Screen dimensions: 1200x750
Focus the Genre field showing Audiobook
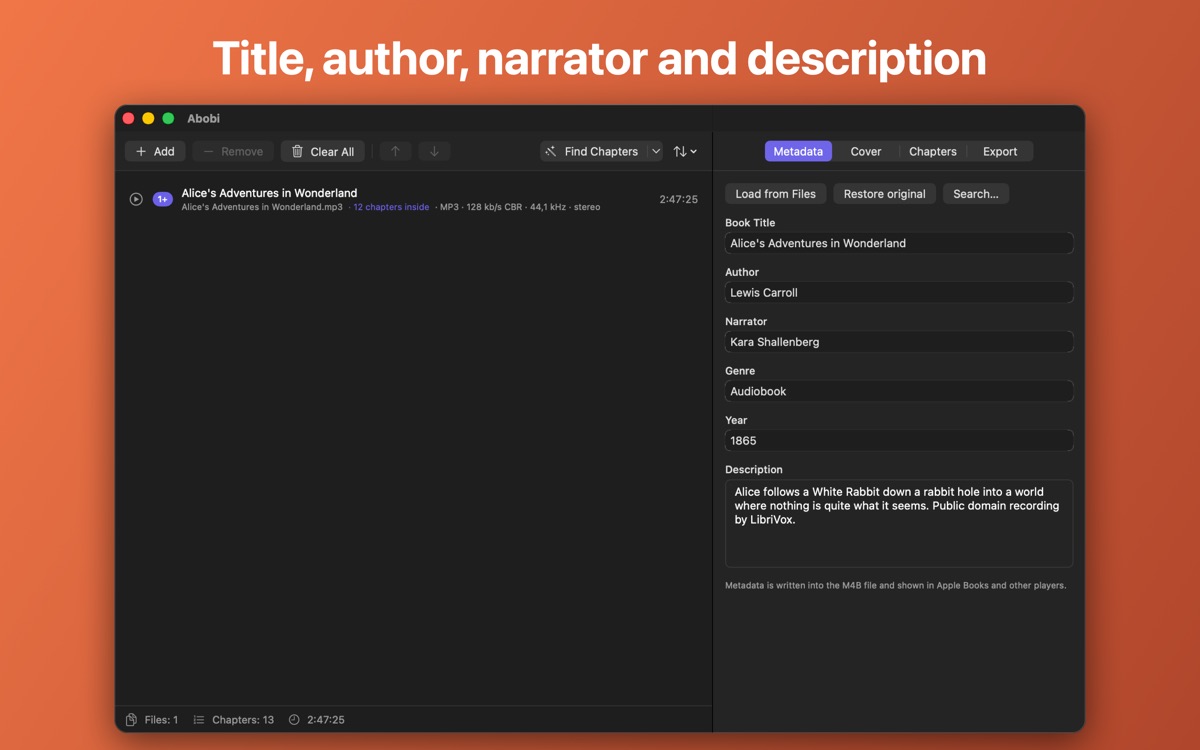click(899, 391)
